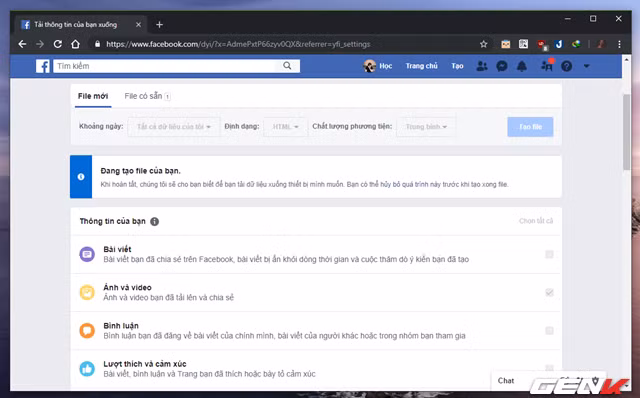Click the page vertical scrollbar thumb

click(x=627, y=131)
